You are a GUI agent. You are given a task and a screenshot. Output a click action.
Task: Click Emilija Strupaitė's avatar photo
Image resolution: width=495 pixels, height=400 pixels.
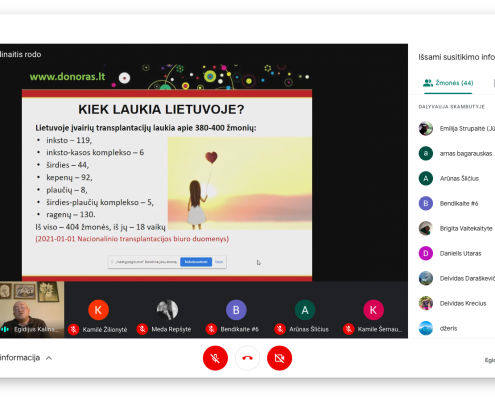[x=426, y=129]
